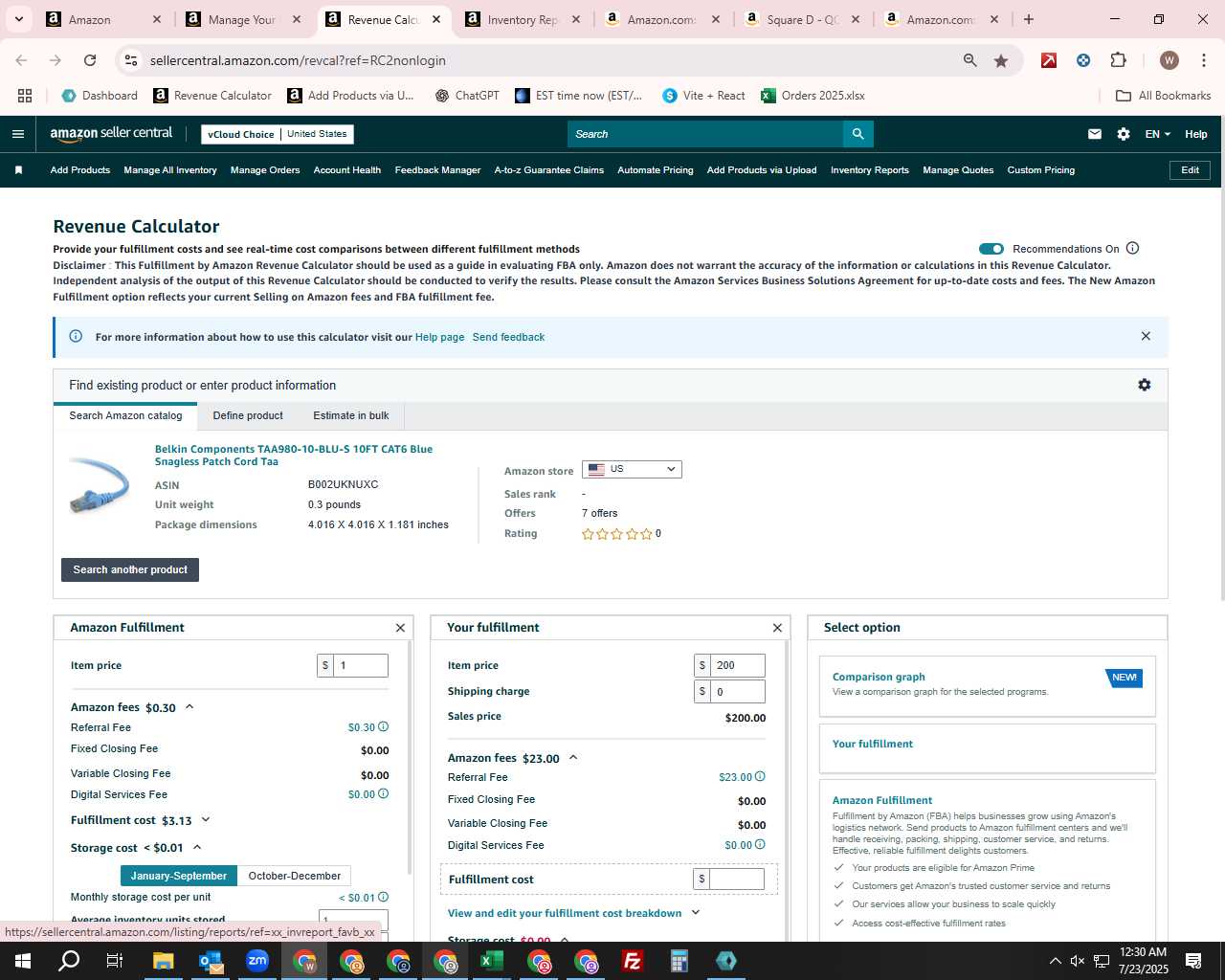Viewport: 1225px width, 980px height.
Task: Toggle the Recommendations On switch
Action: coord(991,249)
